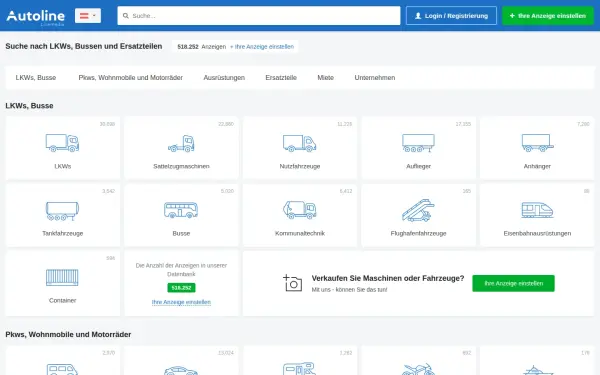The height and width of the screenshot is (375, 600).
Task: Click the search magnifier icon
Action: pyautogui.click(x=126, y=16)
